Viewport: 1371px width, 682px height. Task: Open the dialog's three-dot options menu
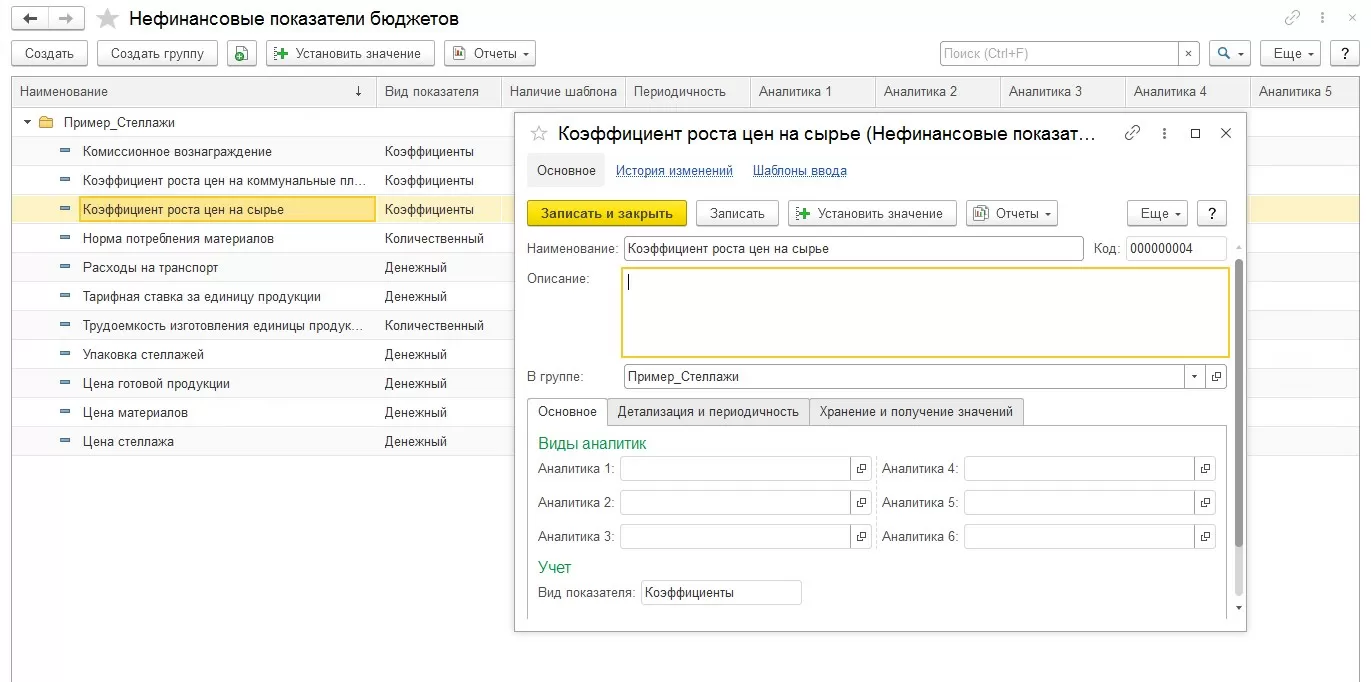point(1164,133)
